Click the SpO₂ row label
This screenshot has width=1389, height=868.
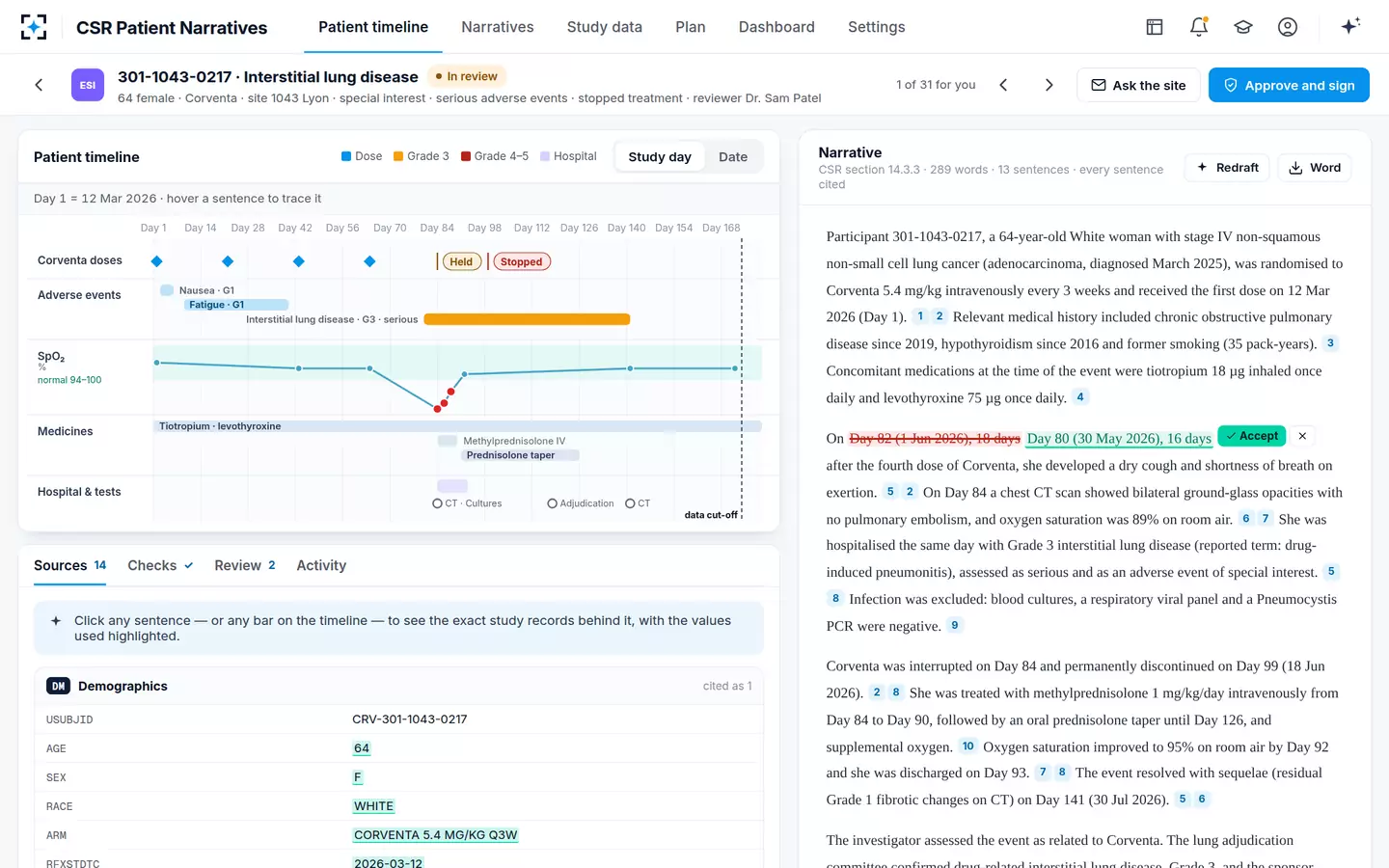[x=51, y=357]
